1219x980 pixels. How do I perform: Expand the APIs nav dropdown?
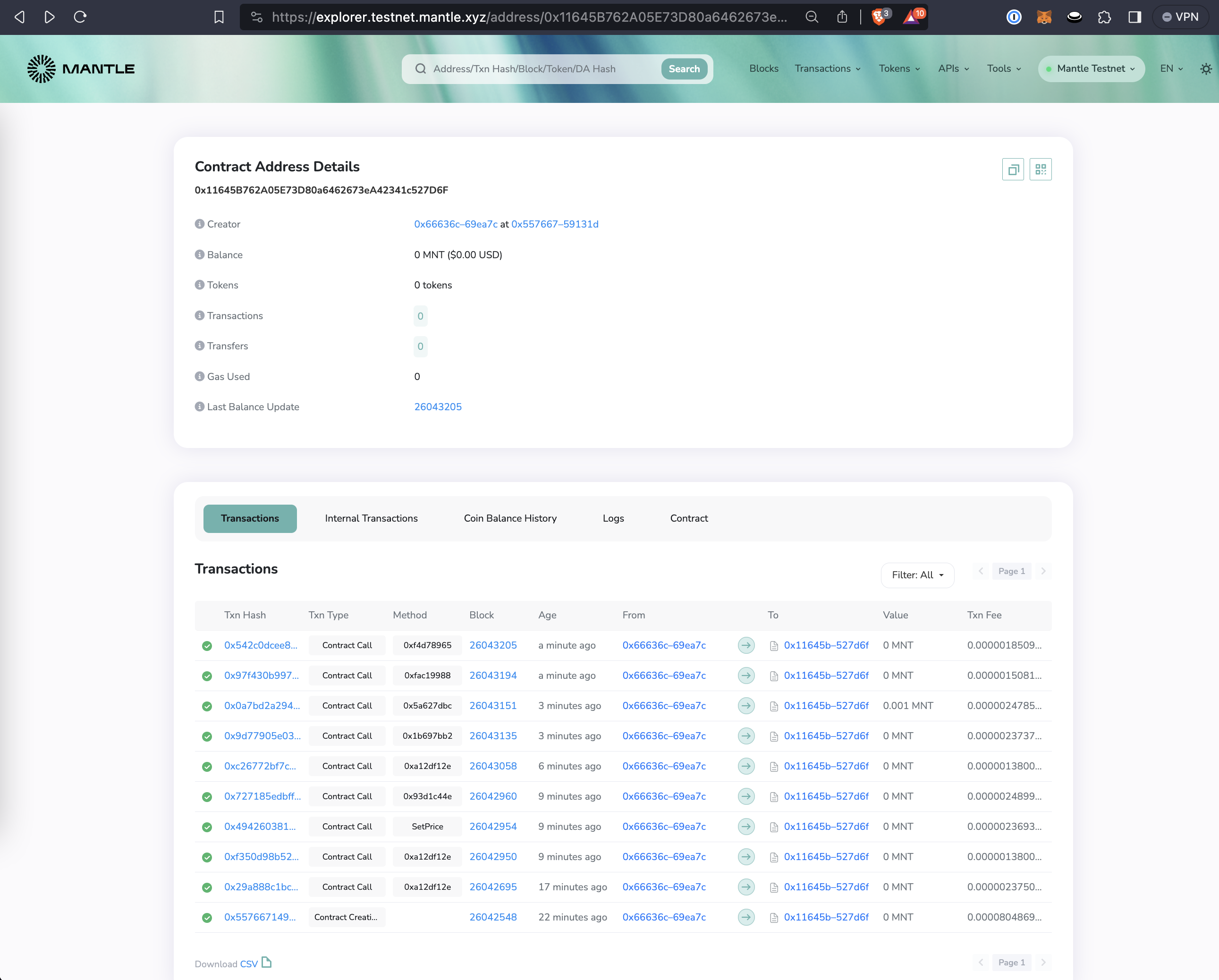(x=953, y=68)
